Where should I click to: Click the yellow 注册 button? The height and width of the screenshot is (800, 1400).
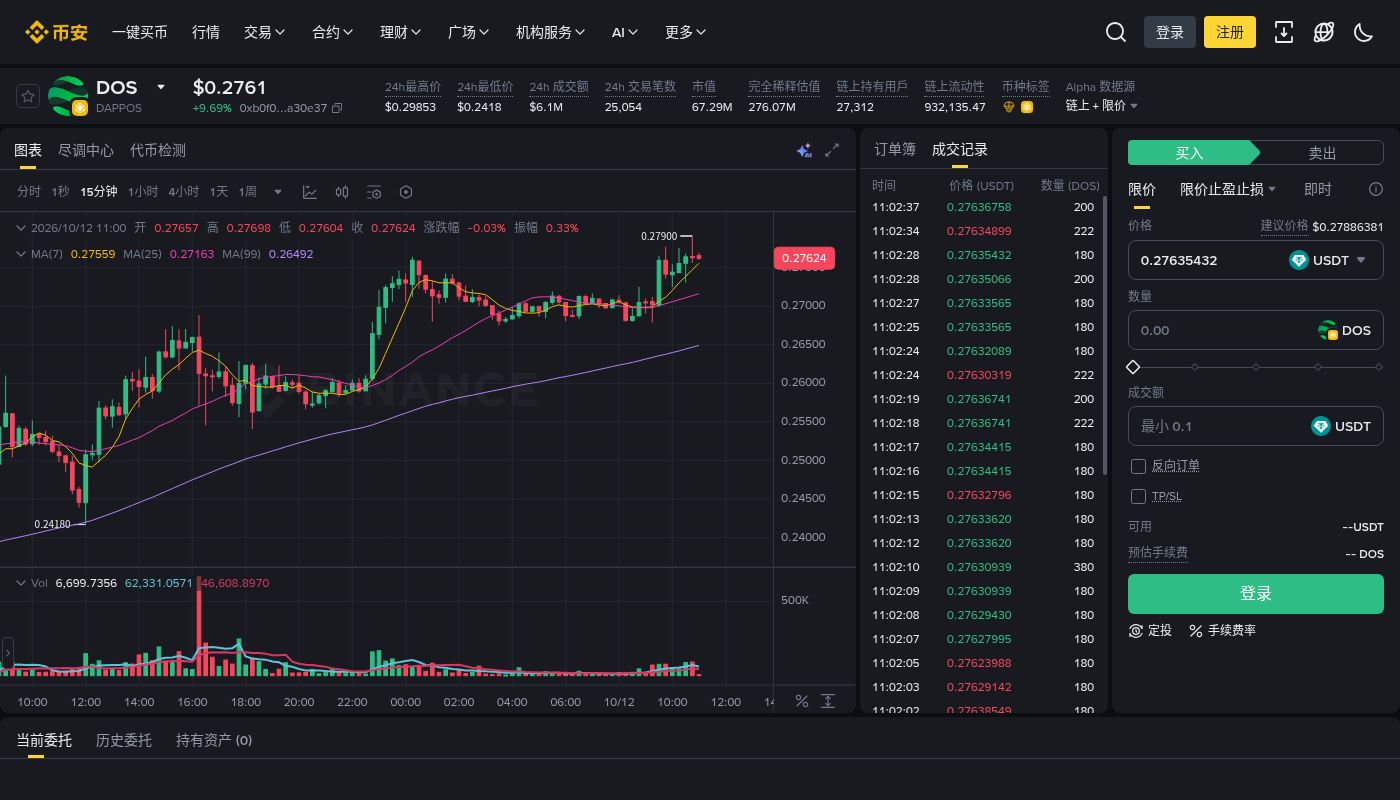coord(1230,32)
